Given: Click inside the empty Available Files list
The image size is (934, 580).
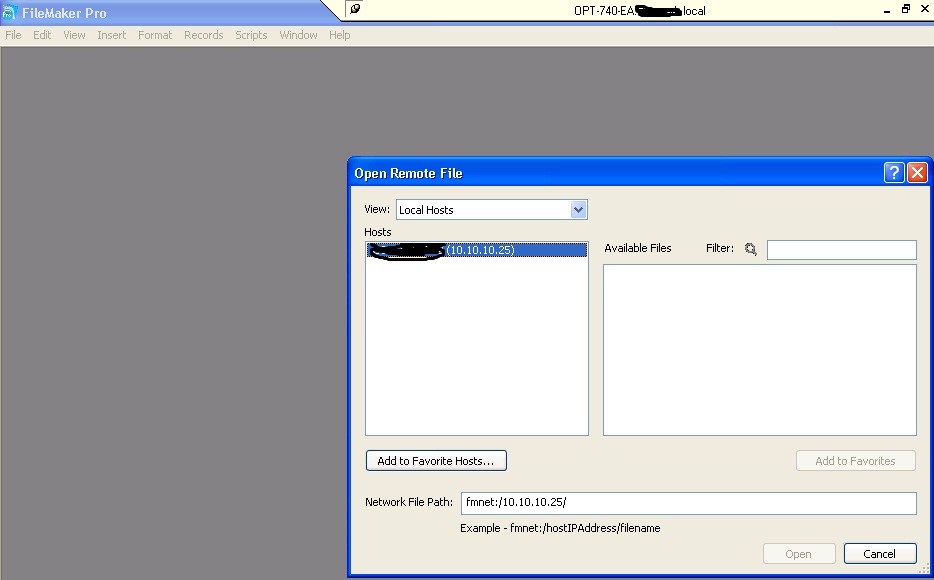Looking at the screenshot, I should point(759,349).
